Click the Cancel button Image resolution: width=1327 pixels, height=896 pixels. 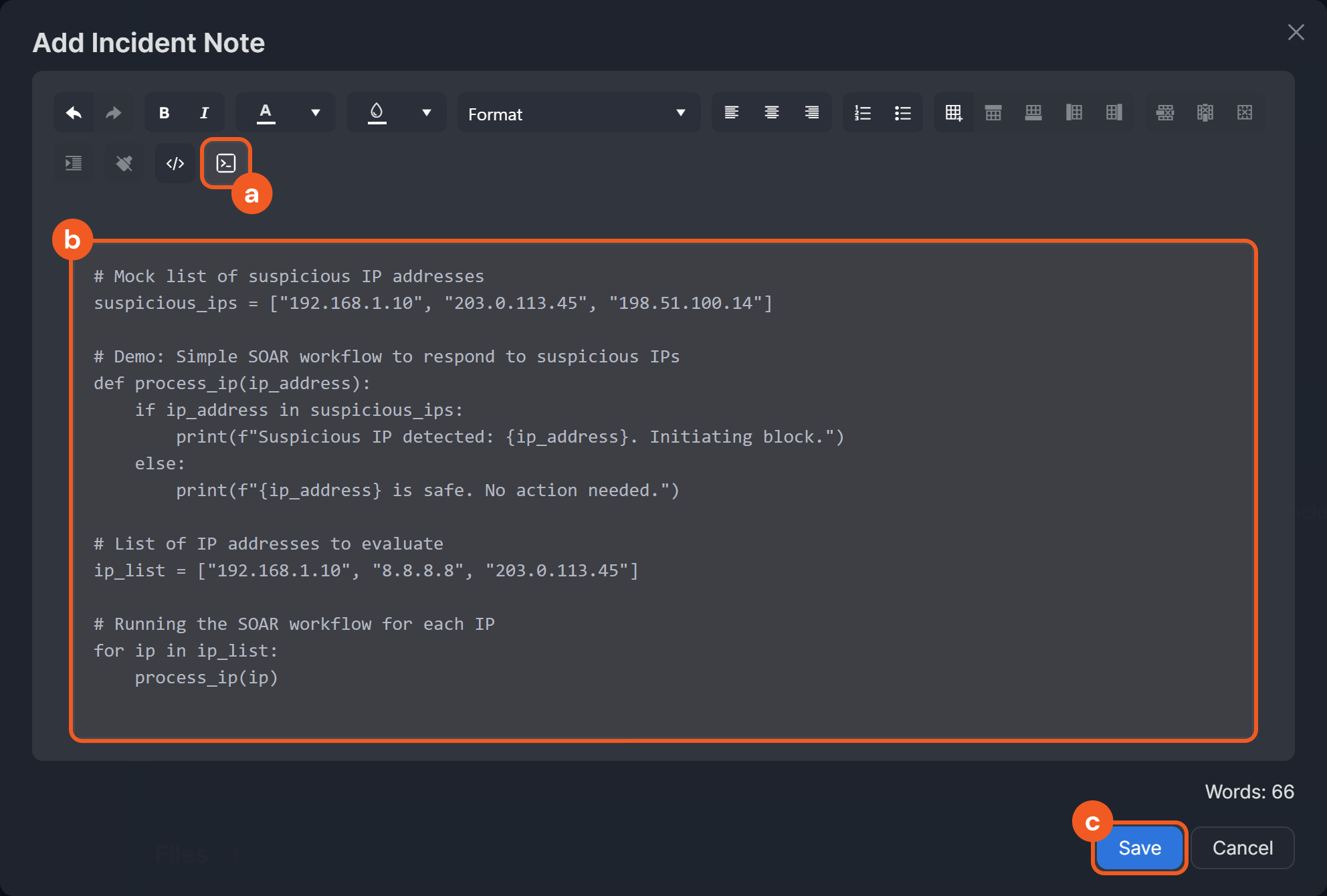click(x=1242, y=848)
